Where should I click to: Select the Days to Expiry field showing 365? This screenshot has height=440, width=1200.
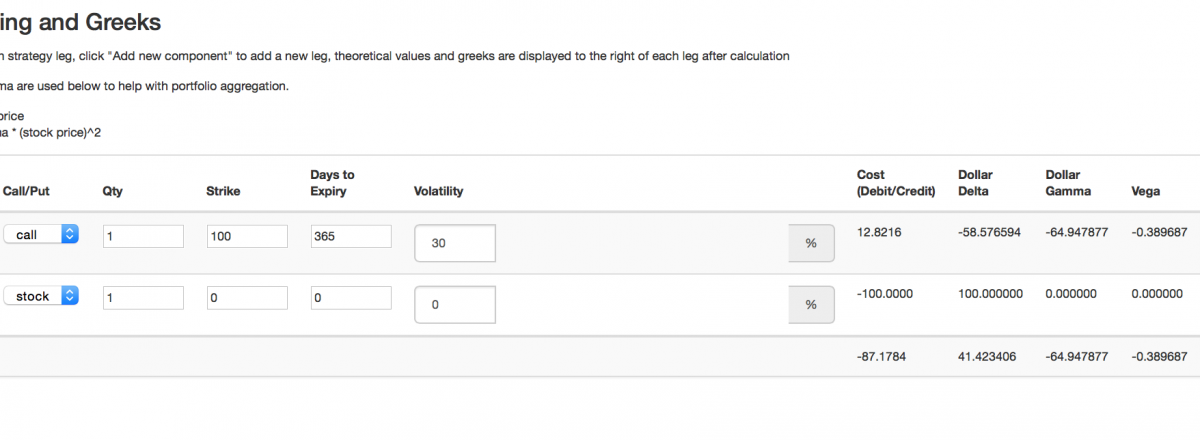(x=350, y=236)
